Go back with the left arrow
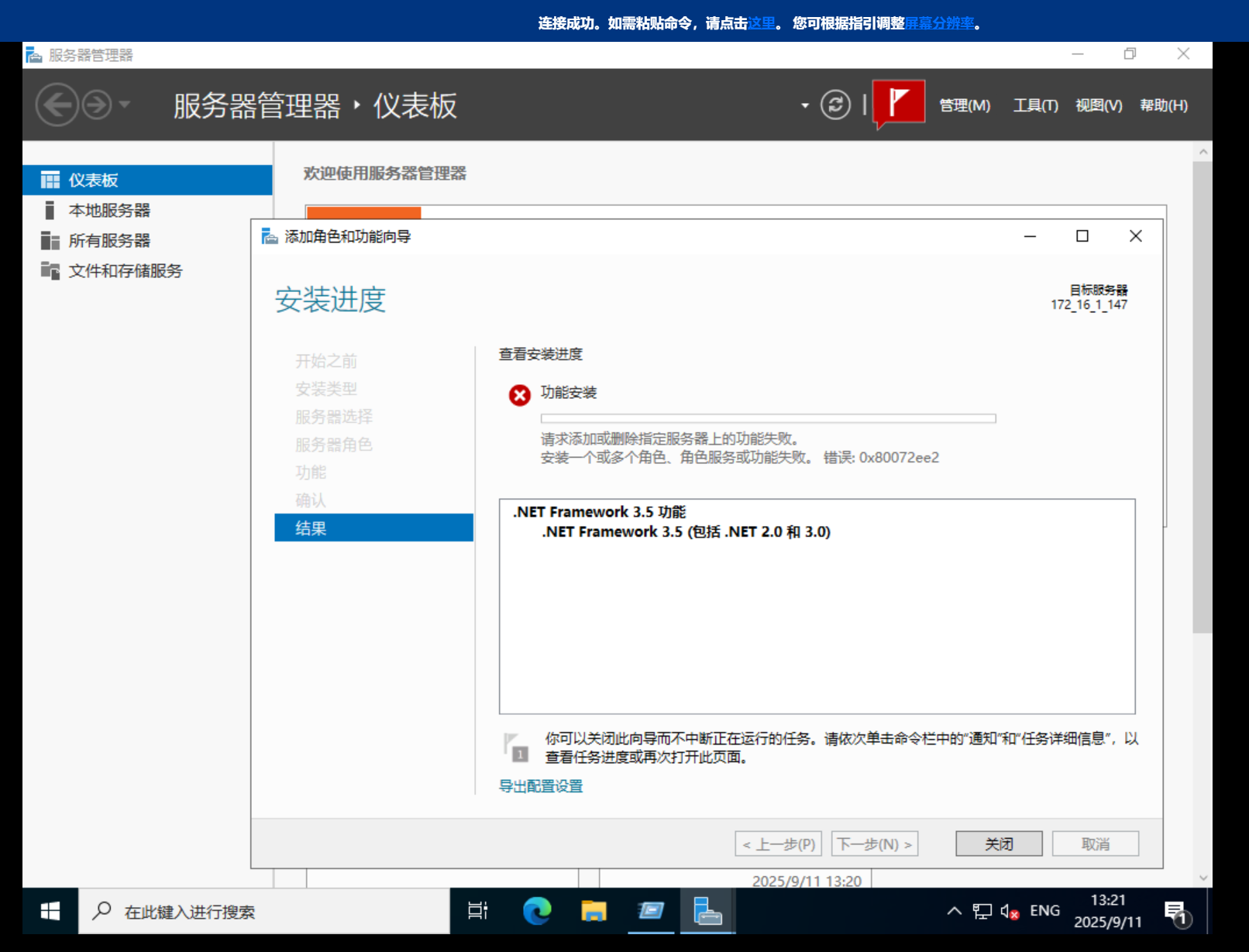 point(57,105)
